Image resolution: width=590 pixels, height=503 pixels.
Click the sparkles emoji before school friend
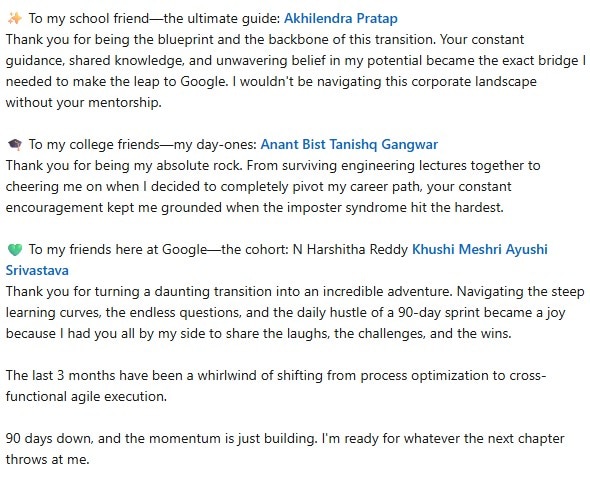coord(15,18)
